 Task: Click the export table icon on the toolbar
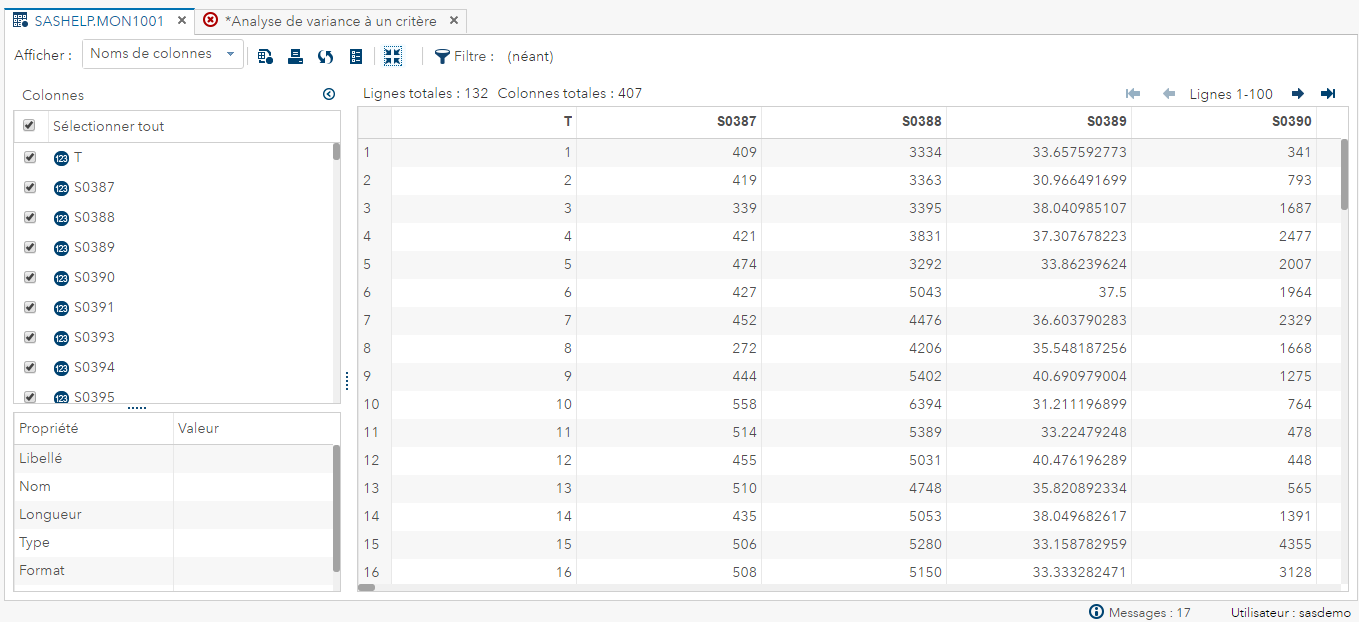pos(265,56)
